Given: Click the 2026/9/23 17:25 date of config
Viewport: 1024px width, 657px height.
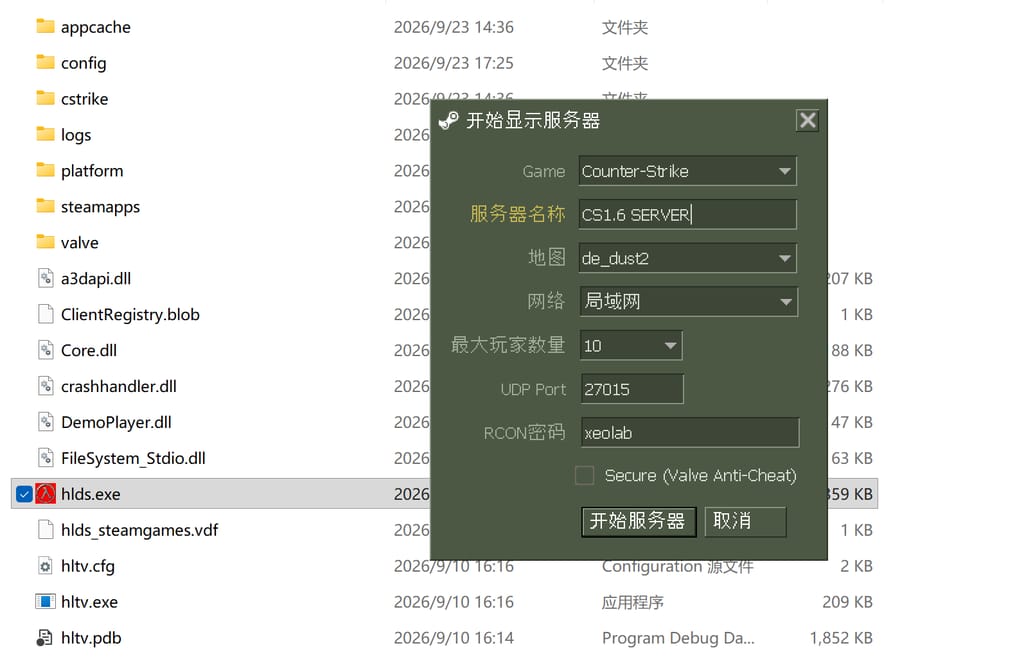Looking at the screenshot, I should (454, 63).
